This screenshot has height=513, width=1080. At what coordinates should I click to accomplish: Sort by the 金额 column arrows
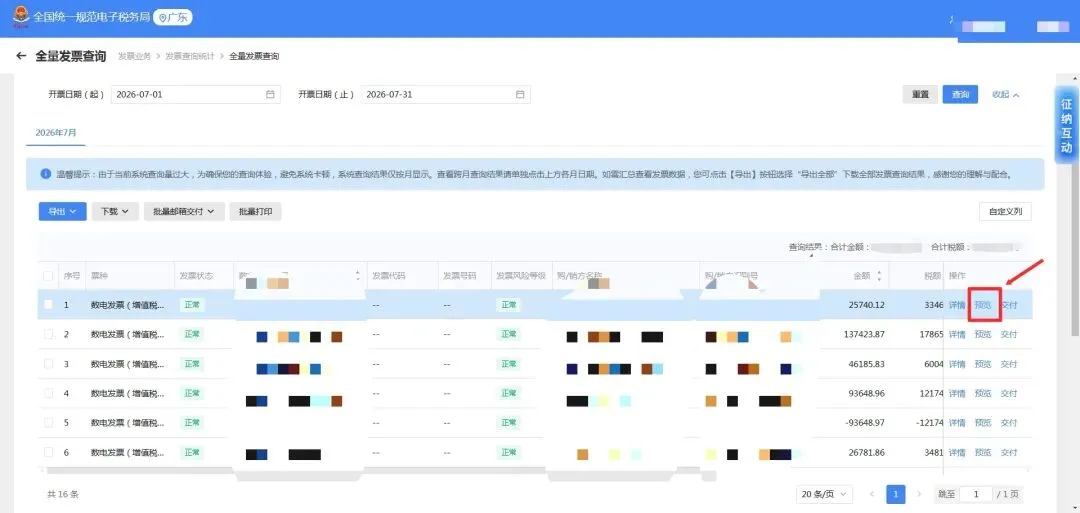878,275
